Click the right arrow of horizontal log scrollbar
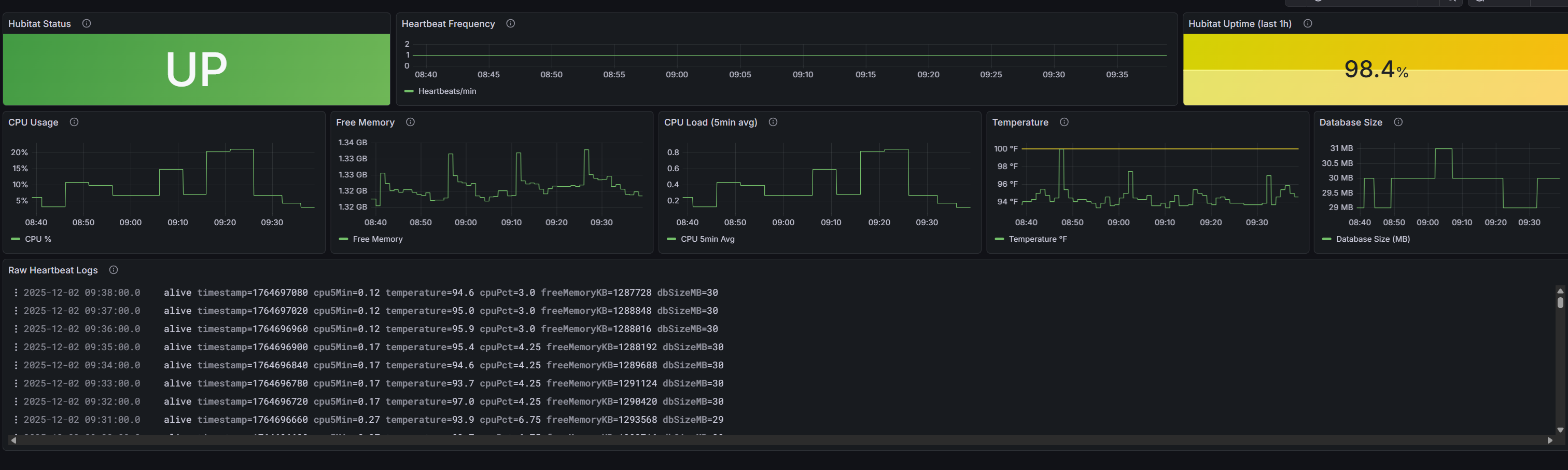Viewport: 1568px width, 470px height. (1549, 440)
